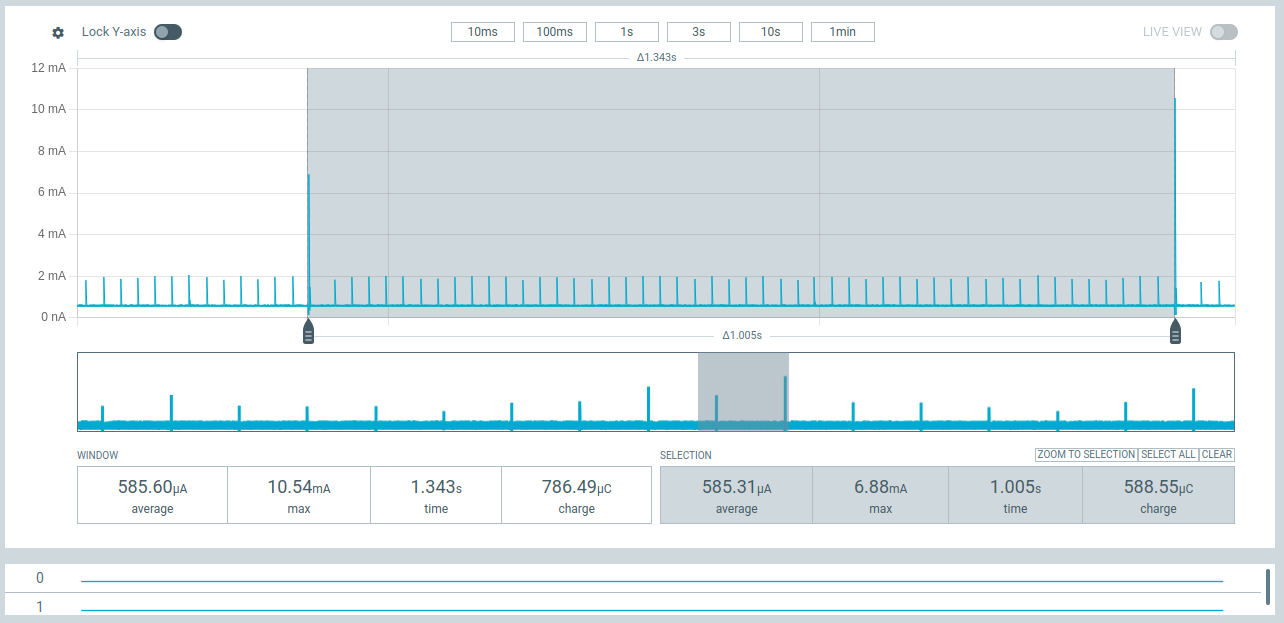Set time window to 100ms
Image resolution: width=1284 pixels, height=623 pixels.
point(554,32)
